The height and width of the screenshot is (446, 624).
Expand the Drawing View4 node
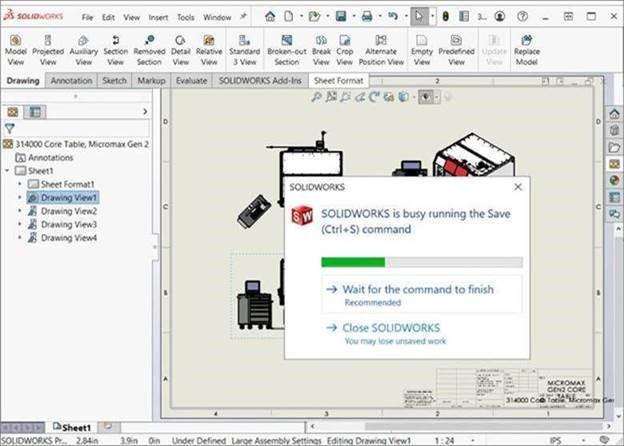click(20, 238)
